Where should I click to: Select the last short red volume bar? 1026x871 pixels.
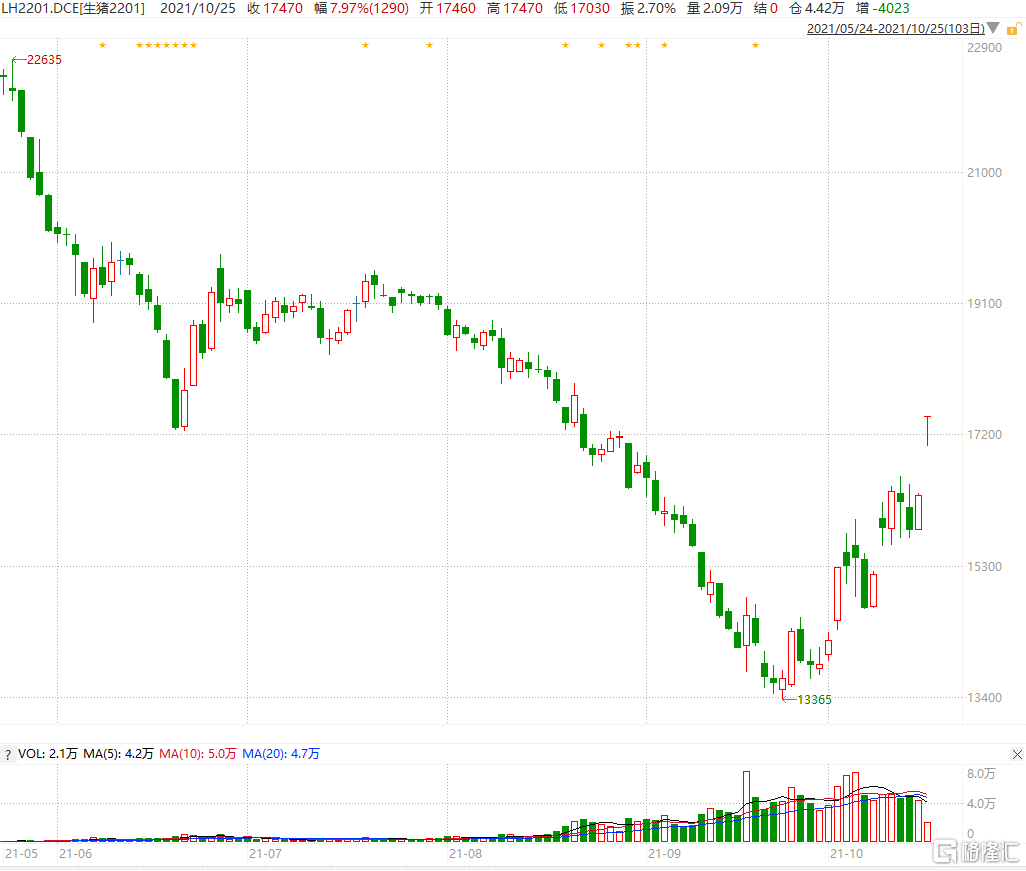(x=927, y=832)
